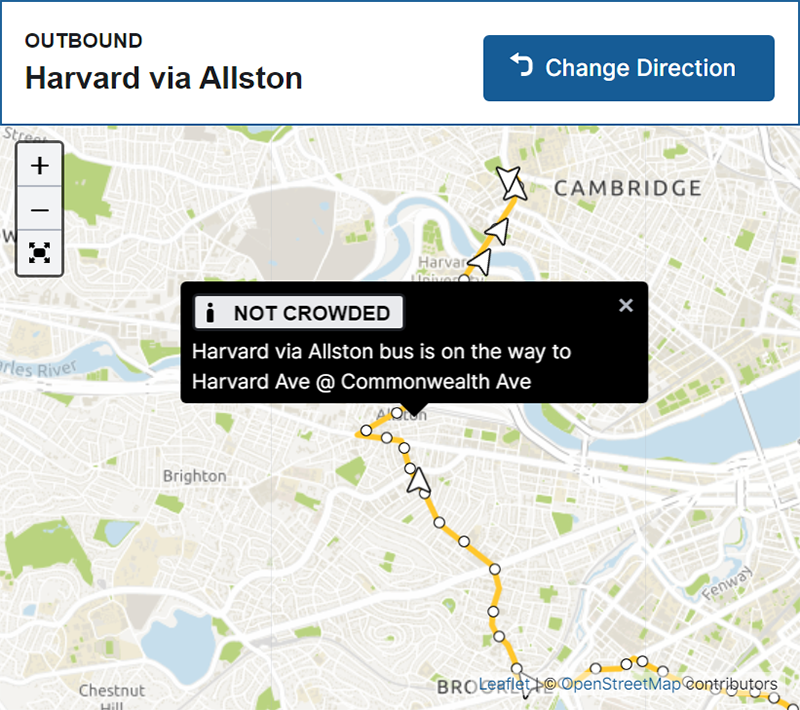Click the Not Crowded crowding badge

(x=298, y=313)
